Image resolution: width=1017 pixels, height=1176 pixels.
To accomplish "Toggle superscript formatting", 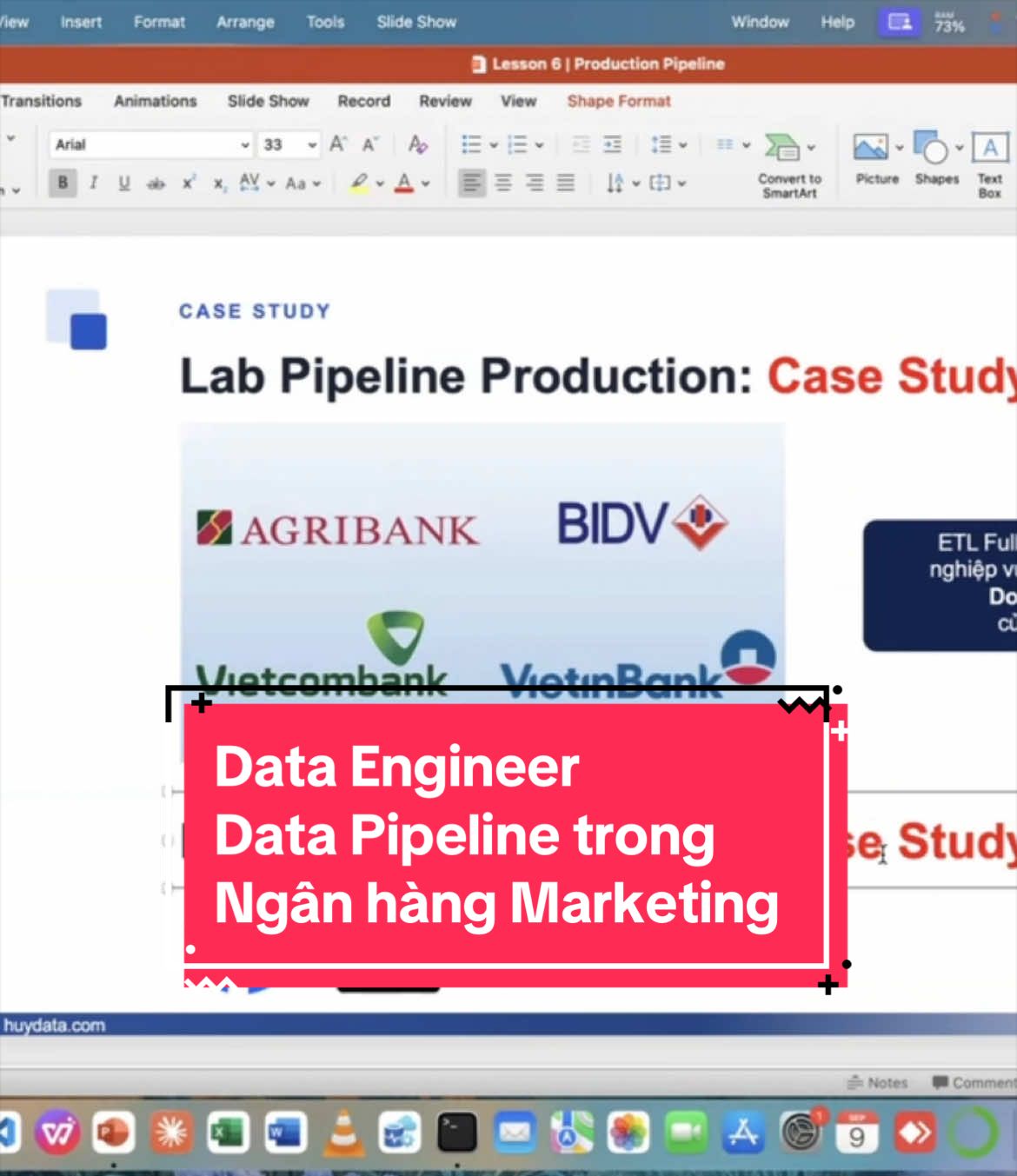I will (188, 183).
